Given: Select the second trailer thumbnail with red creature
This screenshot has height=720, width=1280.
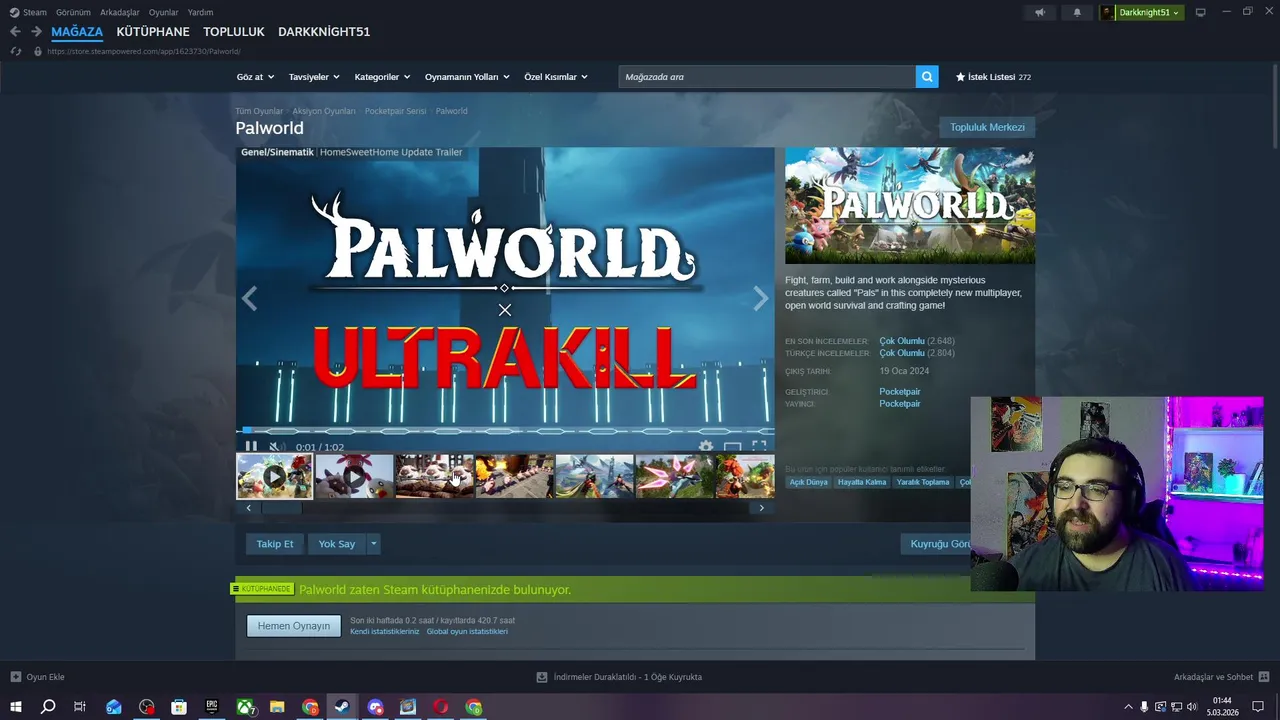Looking at the screenshot, I should (x=354, y=476).
